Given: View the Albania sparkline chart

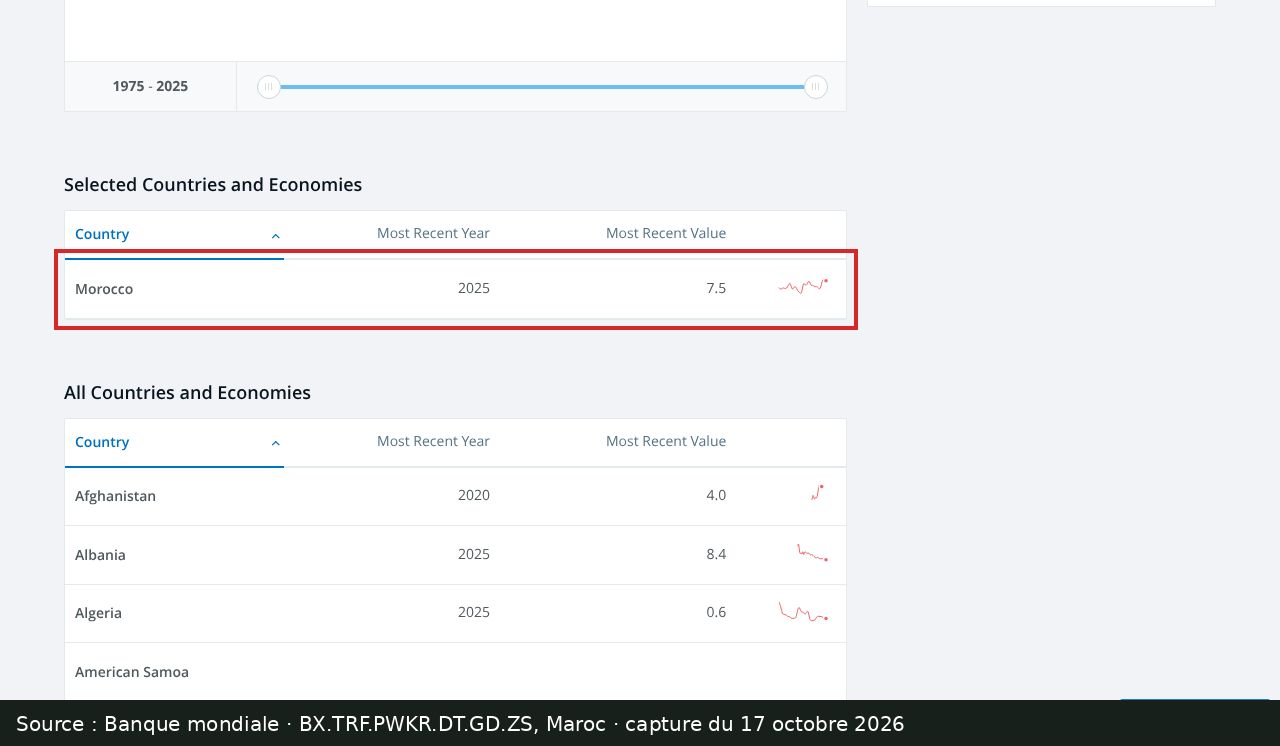Looking at the screenshot, I should point(812,553).
